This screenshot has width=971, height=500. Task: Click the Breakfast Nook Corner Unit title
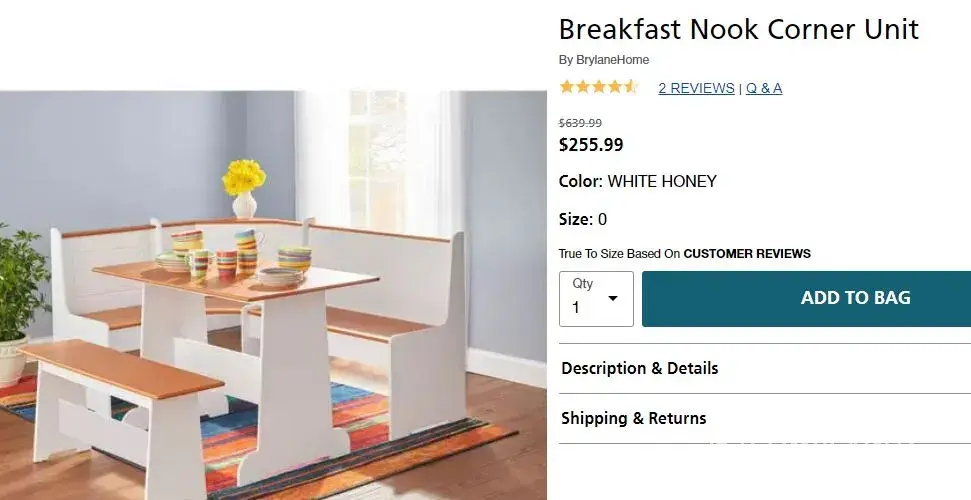pyautogui.click(x=738, y=29)
